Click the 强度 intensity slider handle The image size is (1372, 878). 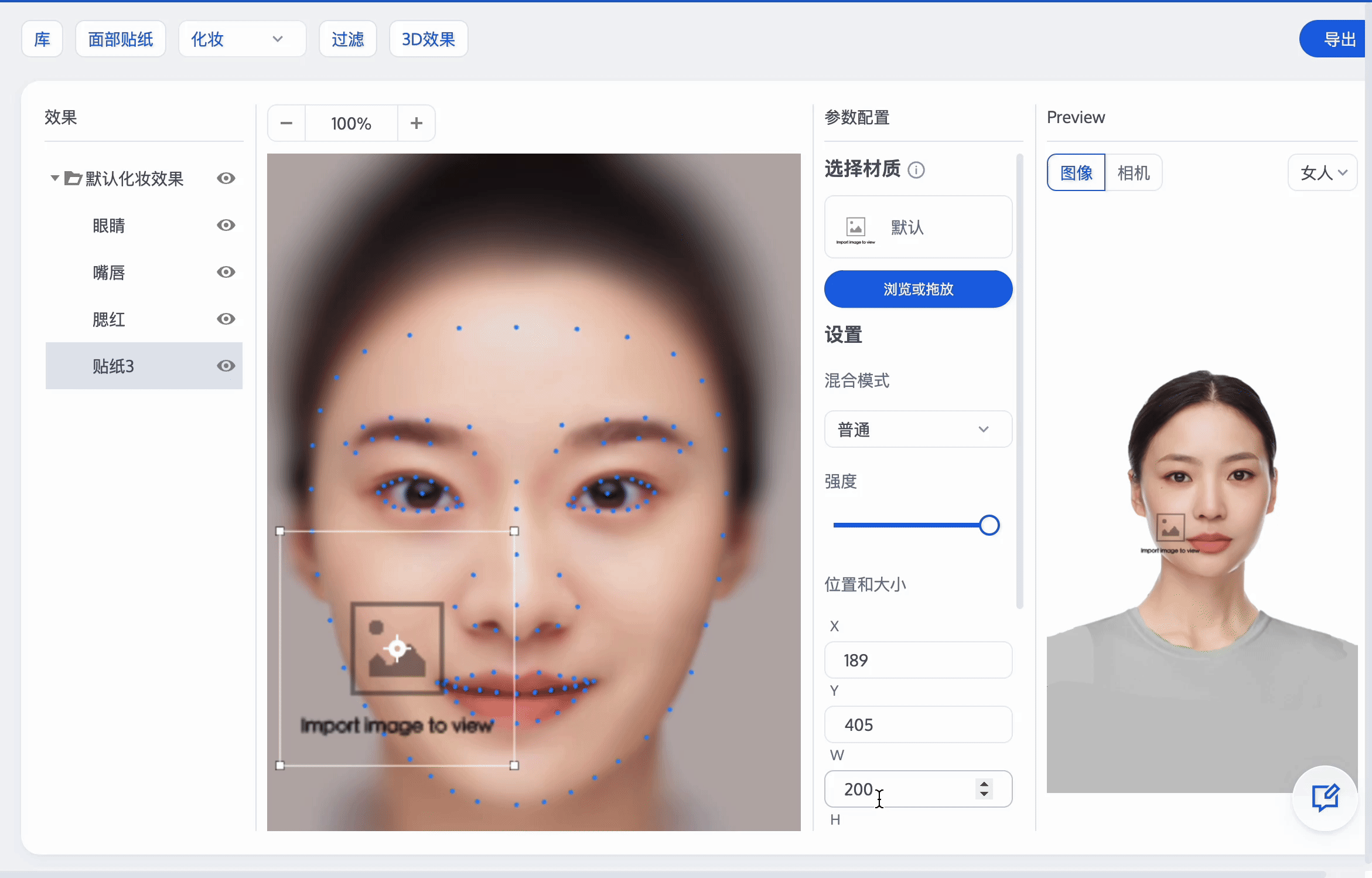(989, 525)
